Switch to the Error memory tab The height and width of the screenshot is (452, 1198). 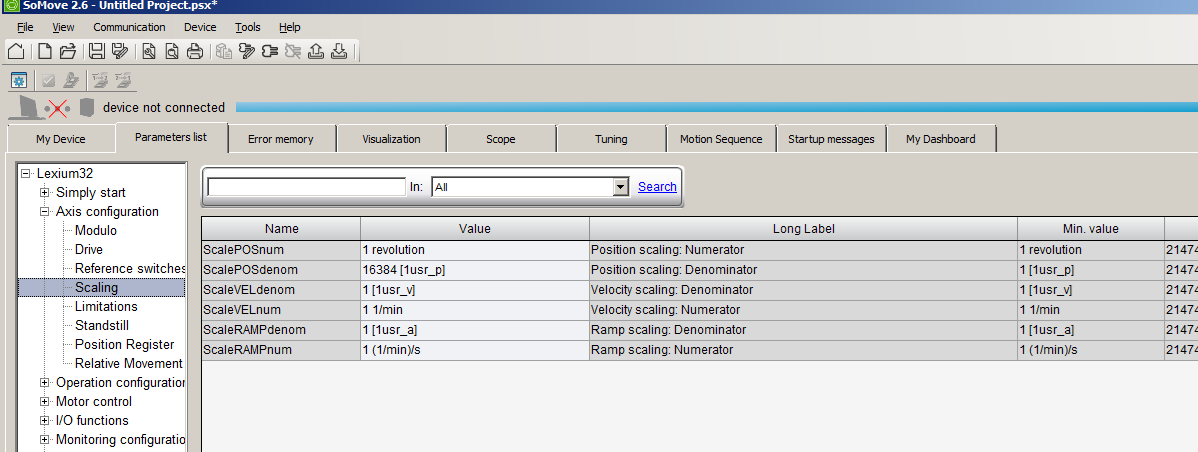click(x=280, y=139)
